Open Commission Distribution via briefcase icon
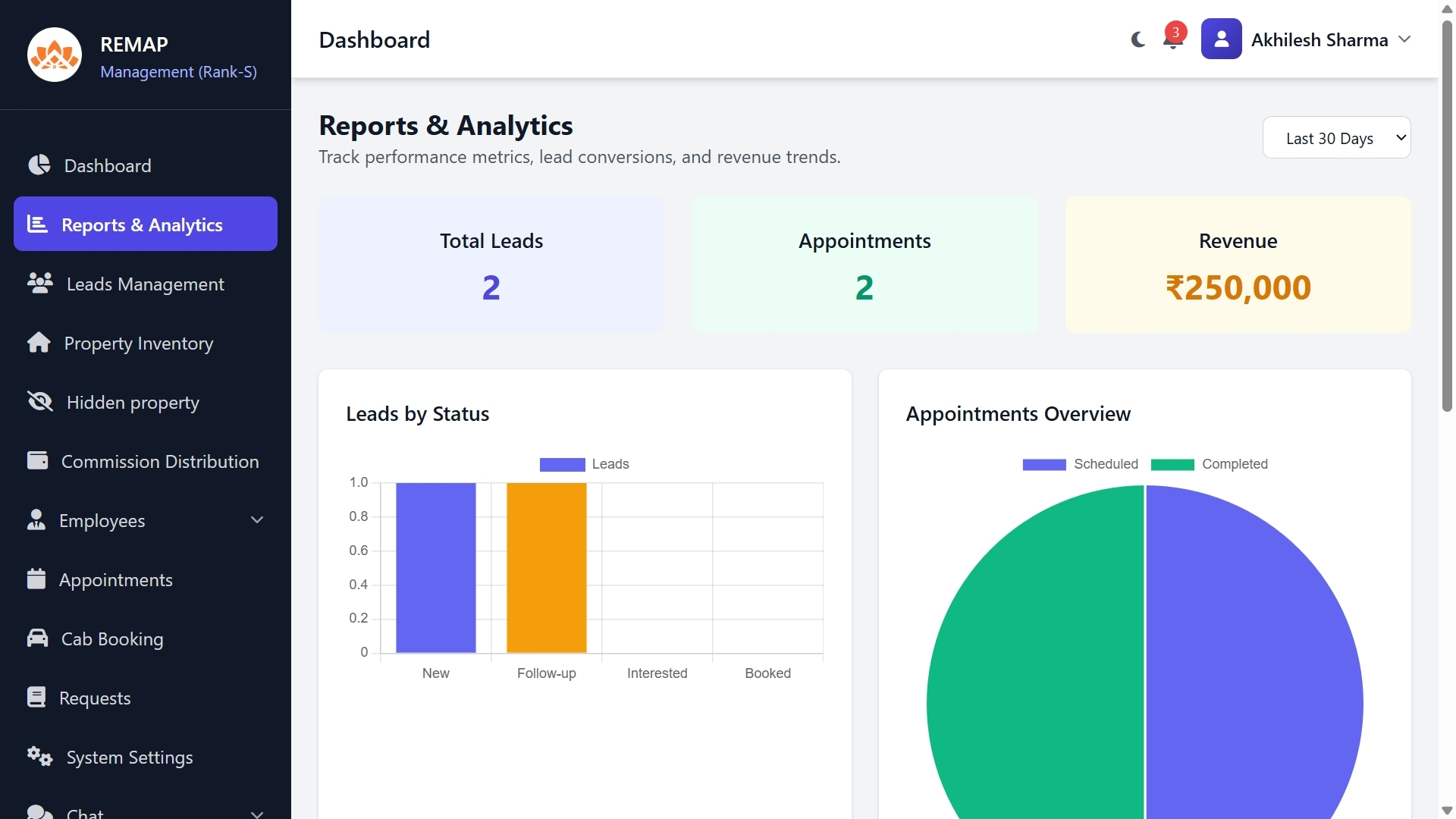 39,460
